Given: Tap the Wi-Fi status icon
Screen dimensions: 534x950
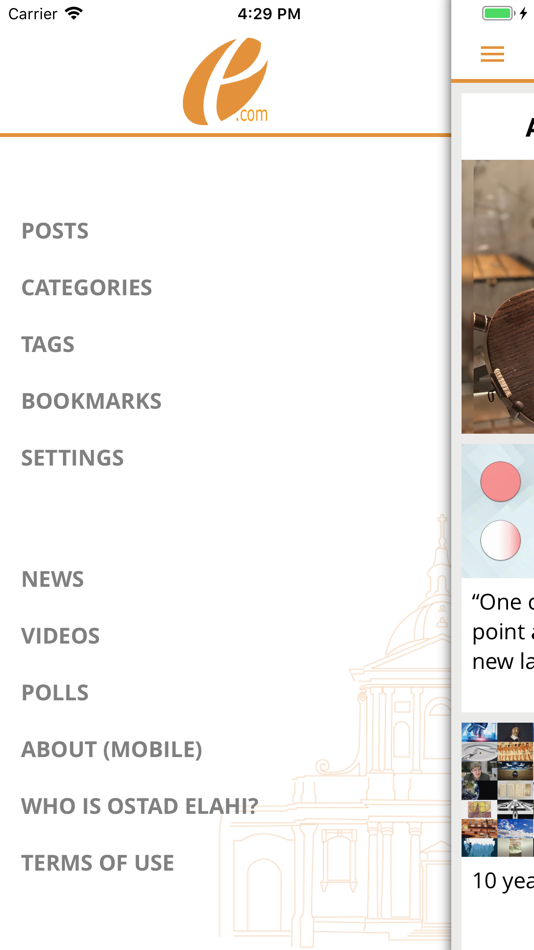Looking at the screenshot, I should coord(74,14).
